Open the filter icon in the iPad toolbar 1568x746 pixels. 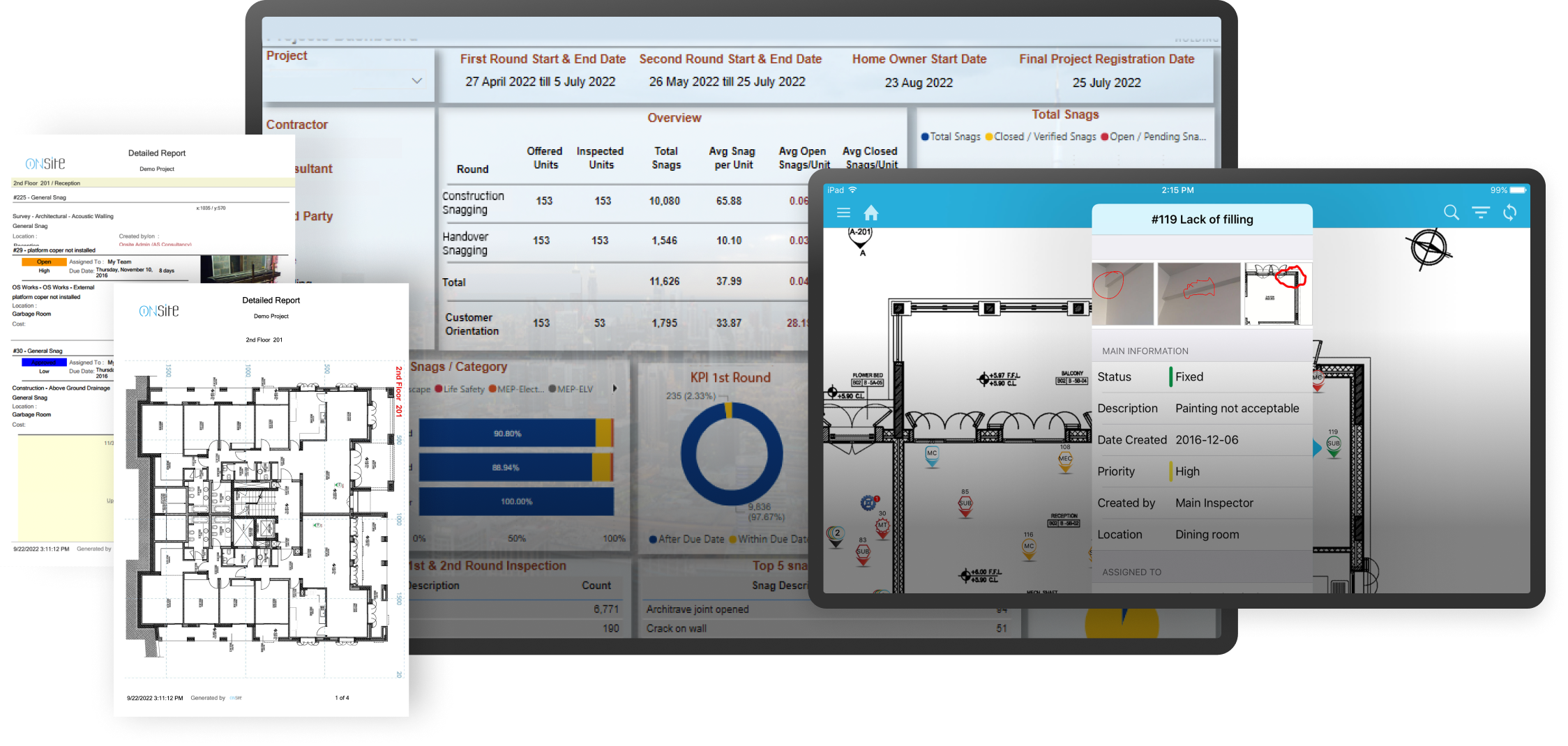[1481, 213]
